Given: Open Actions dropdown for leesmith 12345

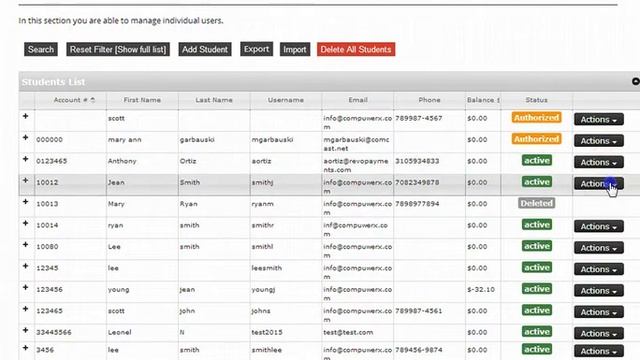Looking at the screenshot, I should click(599, 269).
